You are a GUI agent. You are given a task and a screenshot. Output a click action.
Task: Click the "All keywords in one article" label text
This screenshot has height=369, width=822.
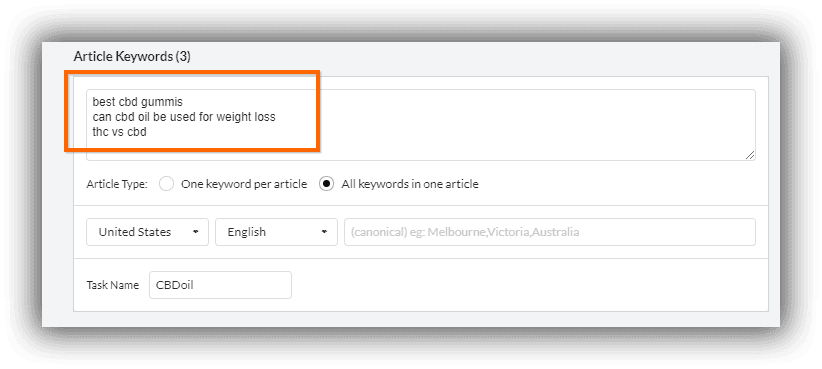pos(410,184)
